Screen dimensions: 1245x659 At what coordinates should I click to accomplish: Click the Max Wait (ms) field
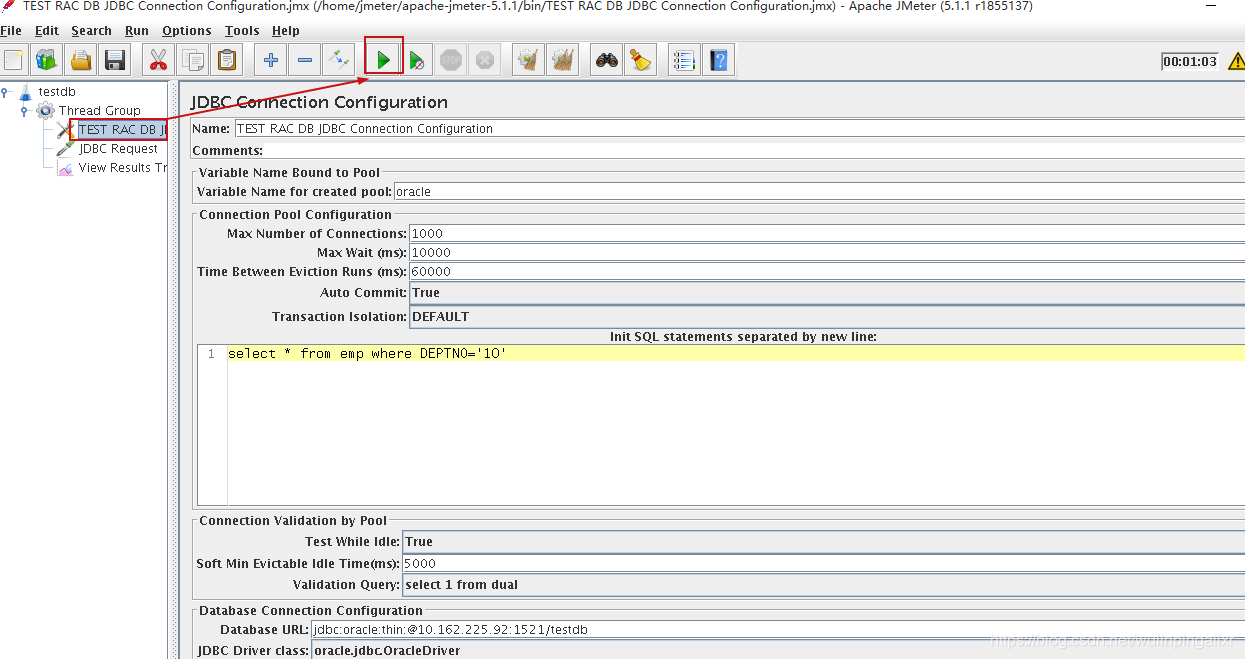pyautogui.click(x=827, y=252)
